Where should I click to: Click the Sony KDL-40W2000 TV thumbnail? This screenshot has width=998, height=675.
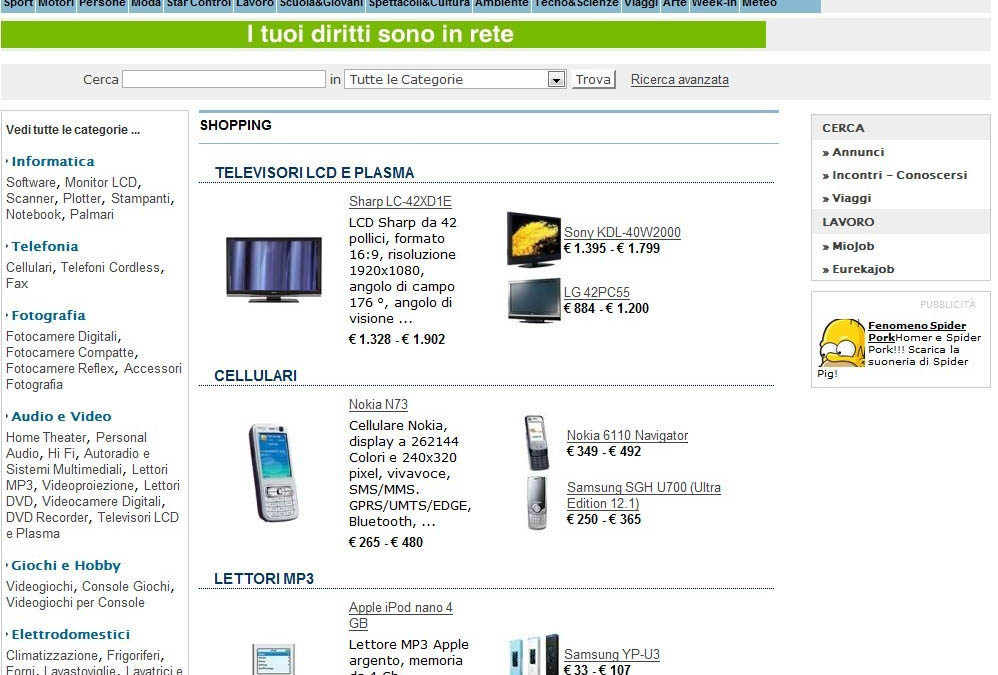coord(533,239)
